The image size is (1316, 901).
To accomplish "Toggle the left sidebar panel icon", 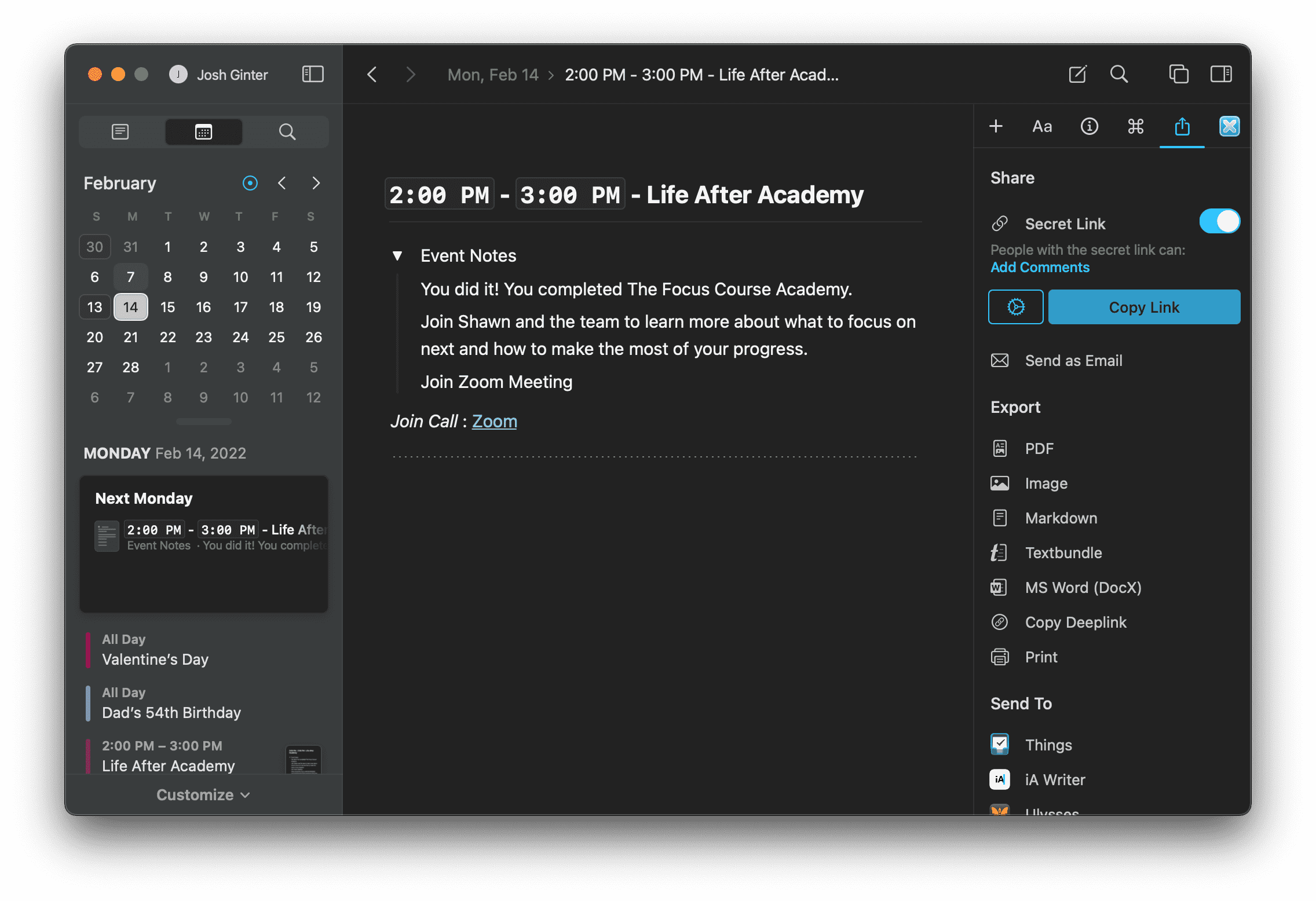I will (313, 74).
